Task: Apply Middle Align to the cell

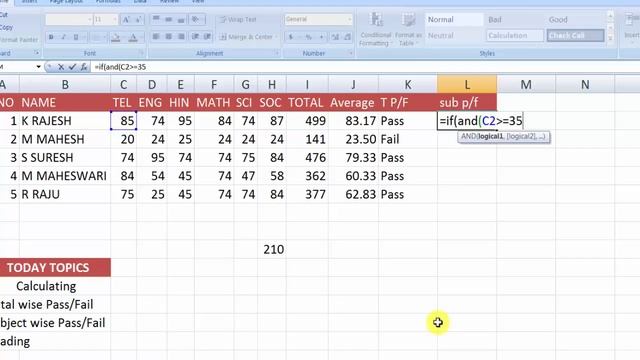Action: (x=169, y=19)
